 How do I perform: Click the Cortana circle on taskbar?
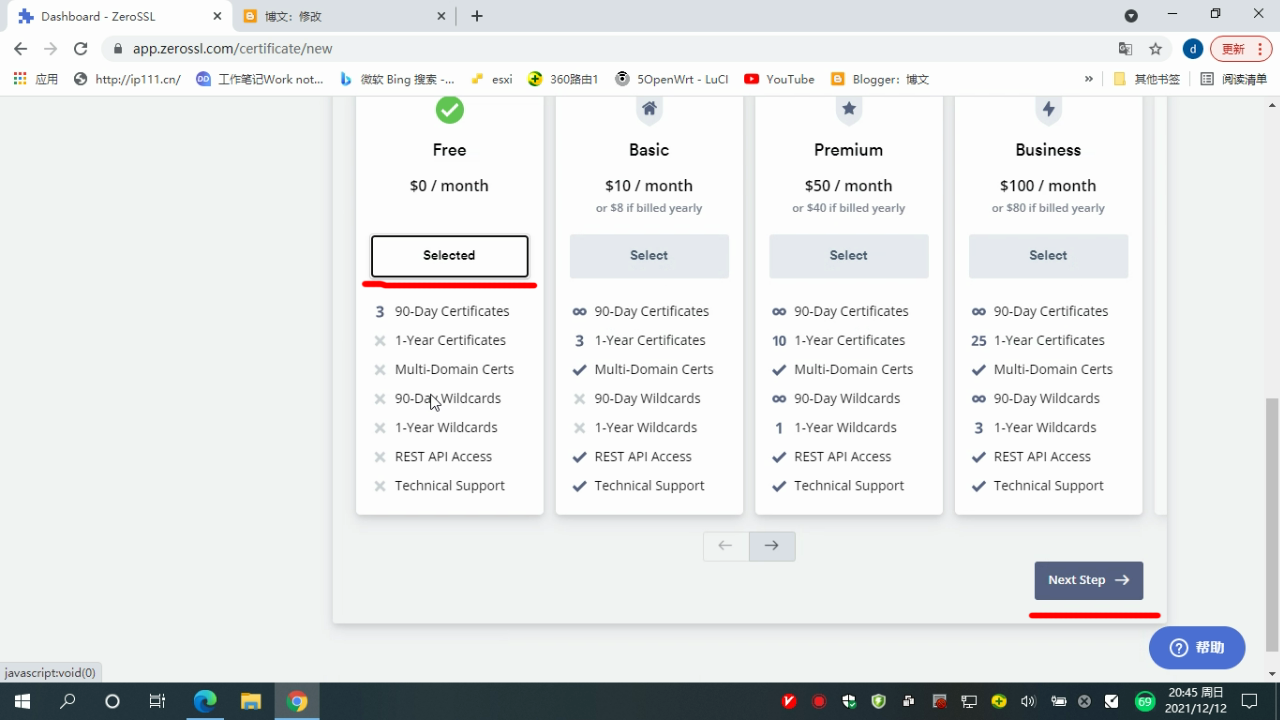point(112,701)
